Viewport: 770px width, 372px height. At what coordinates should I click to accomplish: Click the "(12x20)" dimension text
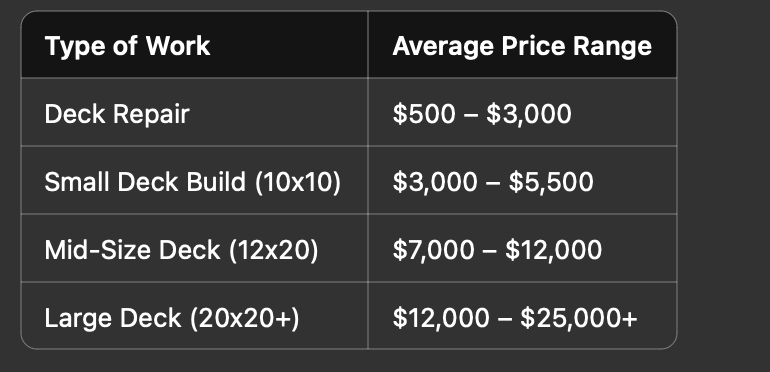pyautogui.click(x=274, y=250)
